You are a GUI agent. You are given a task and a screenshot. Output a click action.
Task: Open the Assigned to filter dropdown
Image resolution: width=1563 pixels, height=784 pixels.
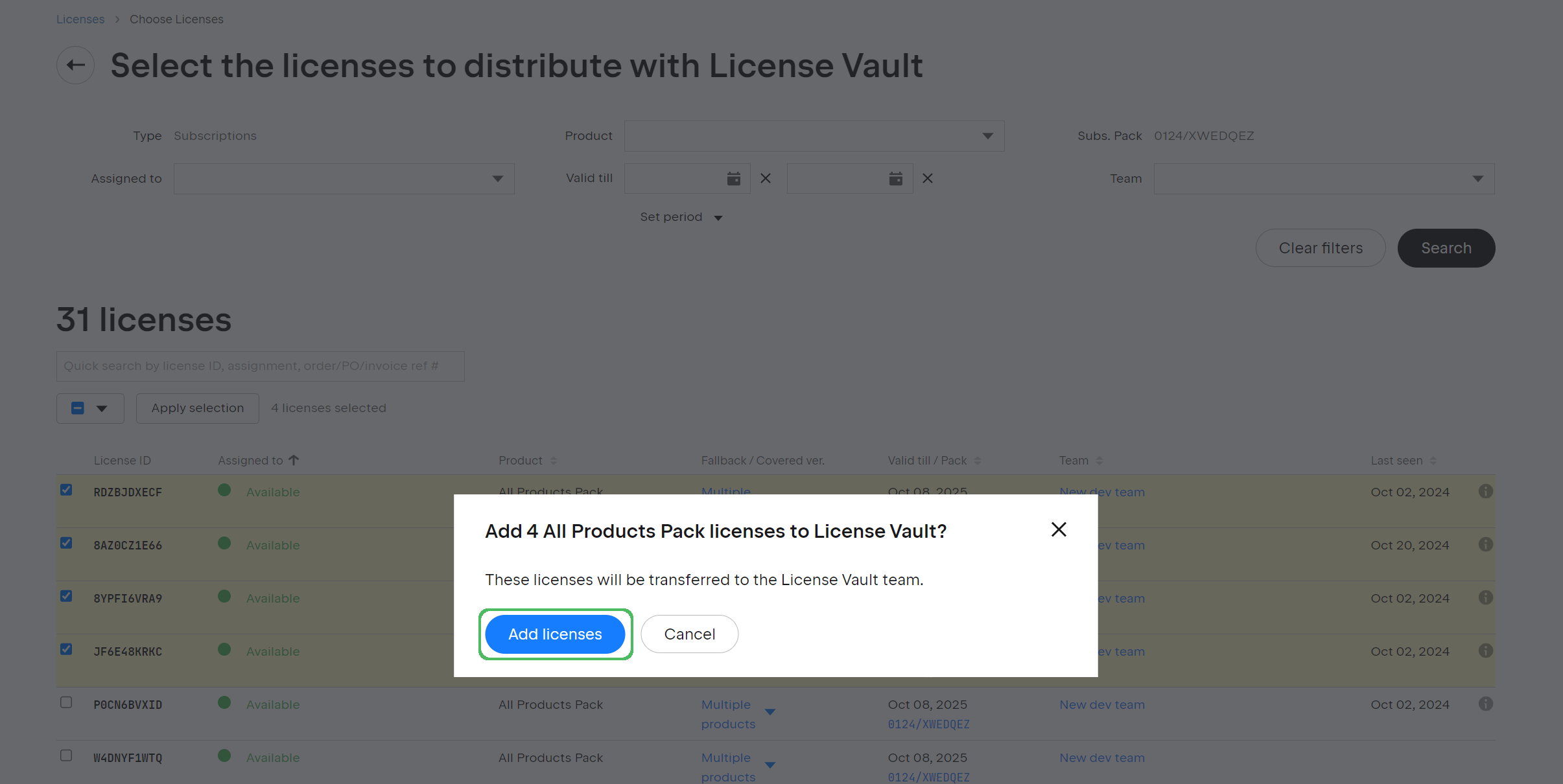497,178
